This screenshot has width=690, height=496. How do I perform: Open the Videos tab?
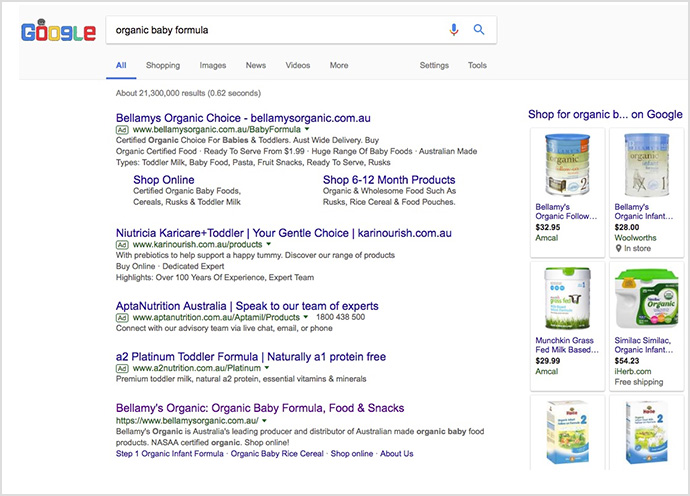(x=298, y=66)
